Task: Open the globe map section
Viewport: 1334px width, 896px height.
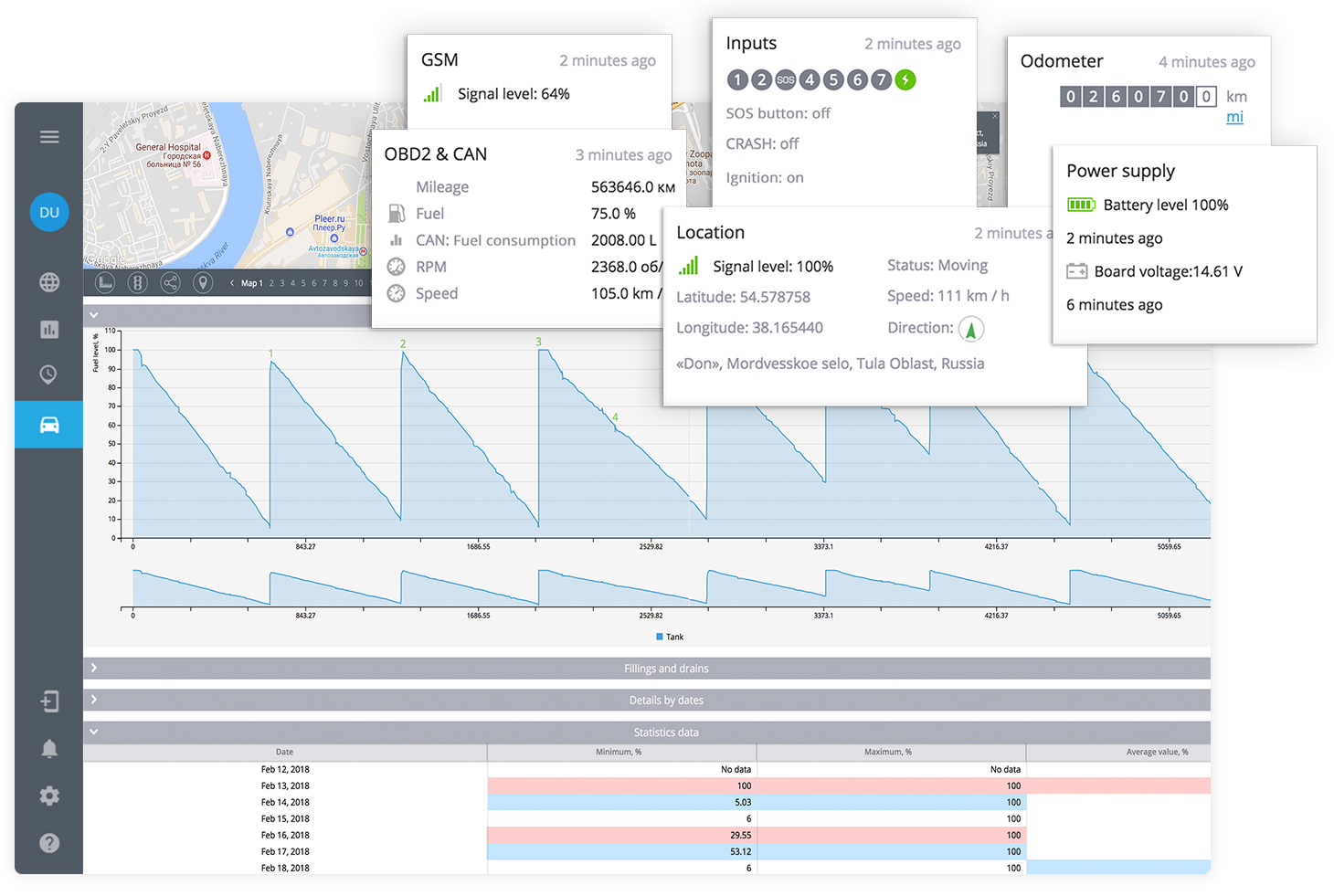Action: [x=49, y=282]
